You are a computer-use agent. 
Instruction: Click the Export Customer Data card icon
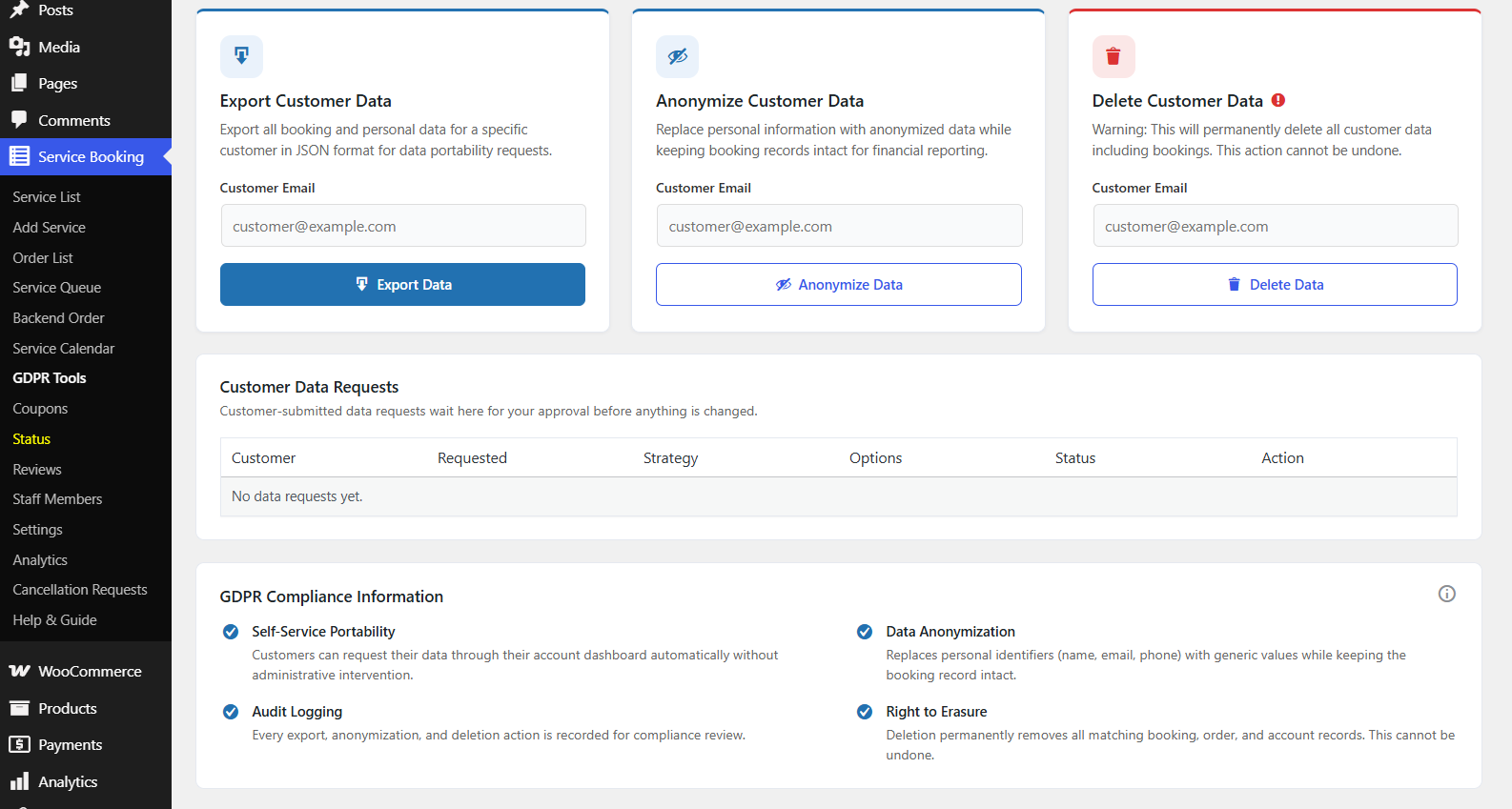click(241, 56)
